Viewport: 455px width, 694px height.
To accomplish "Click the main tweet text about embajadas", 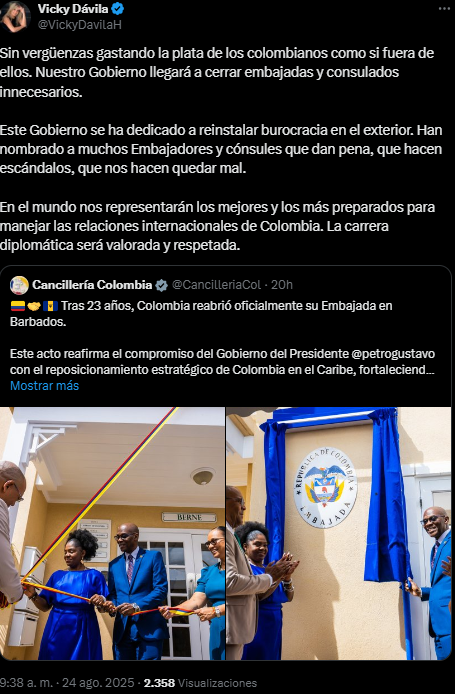I will pos(221,149).
